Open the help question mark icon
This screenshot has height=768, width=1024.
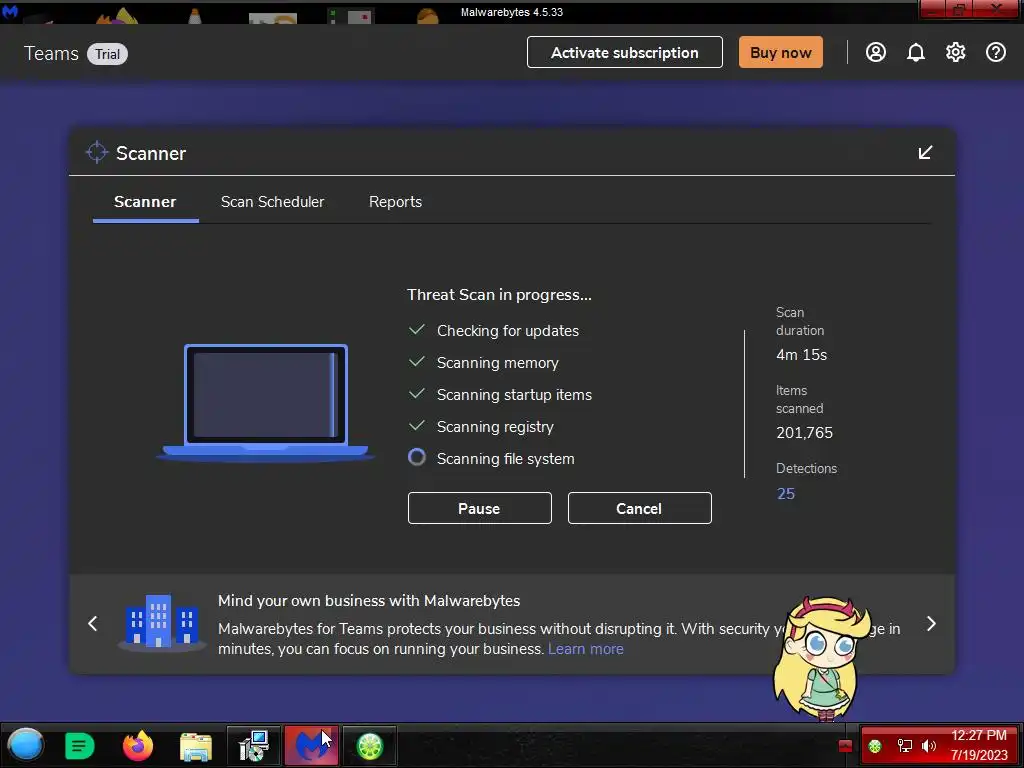point(996,52)
